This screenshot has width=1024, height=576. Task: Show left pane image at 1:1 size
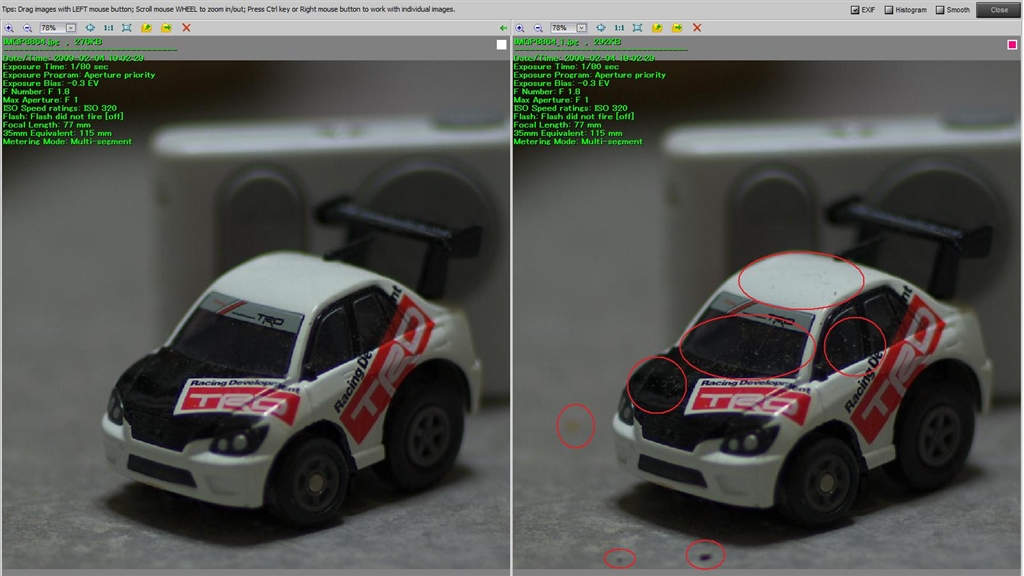108,28
